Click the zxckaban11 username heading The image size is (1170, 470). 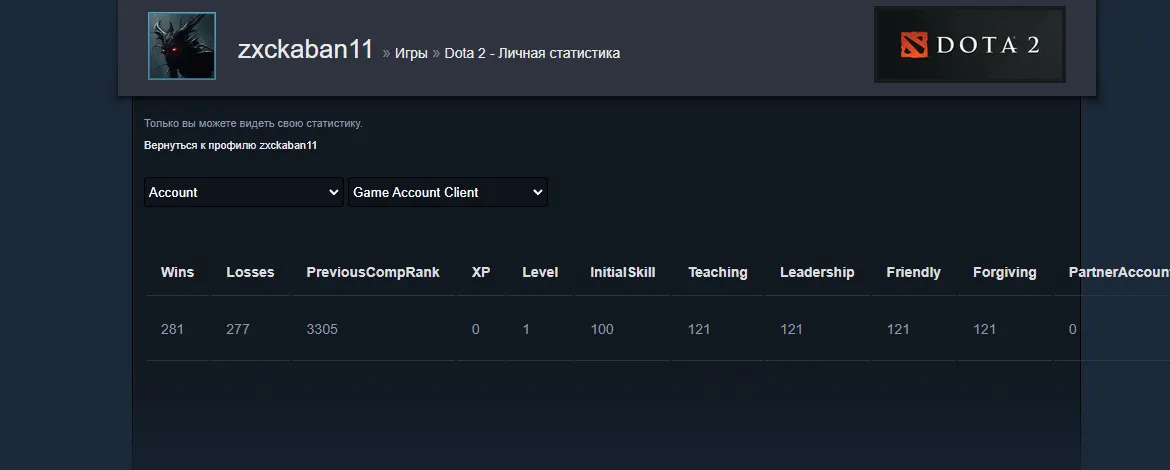coord(305,50)
